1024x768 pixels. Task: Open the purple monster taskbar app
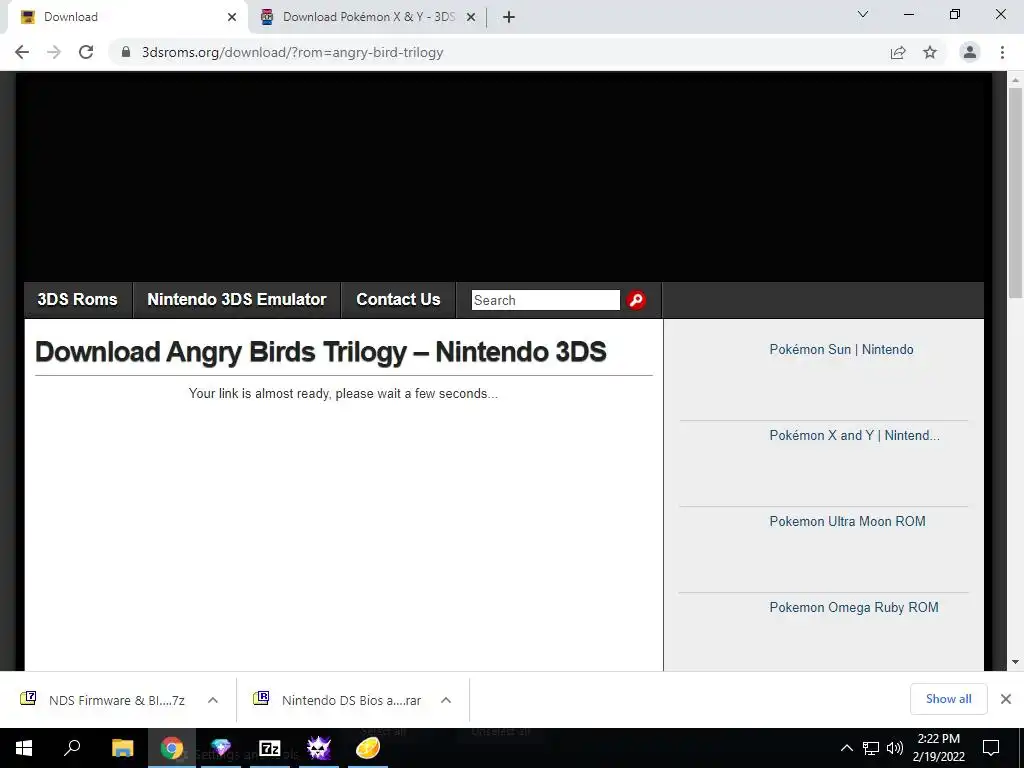tap(319, 748)
